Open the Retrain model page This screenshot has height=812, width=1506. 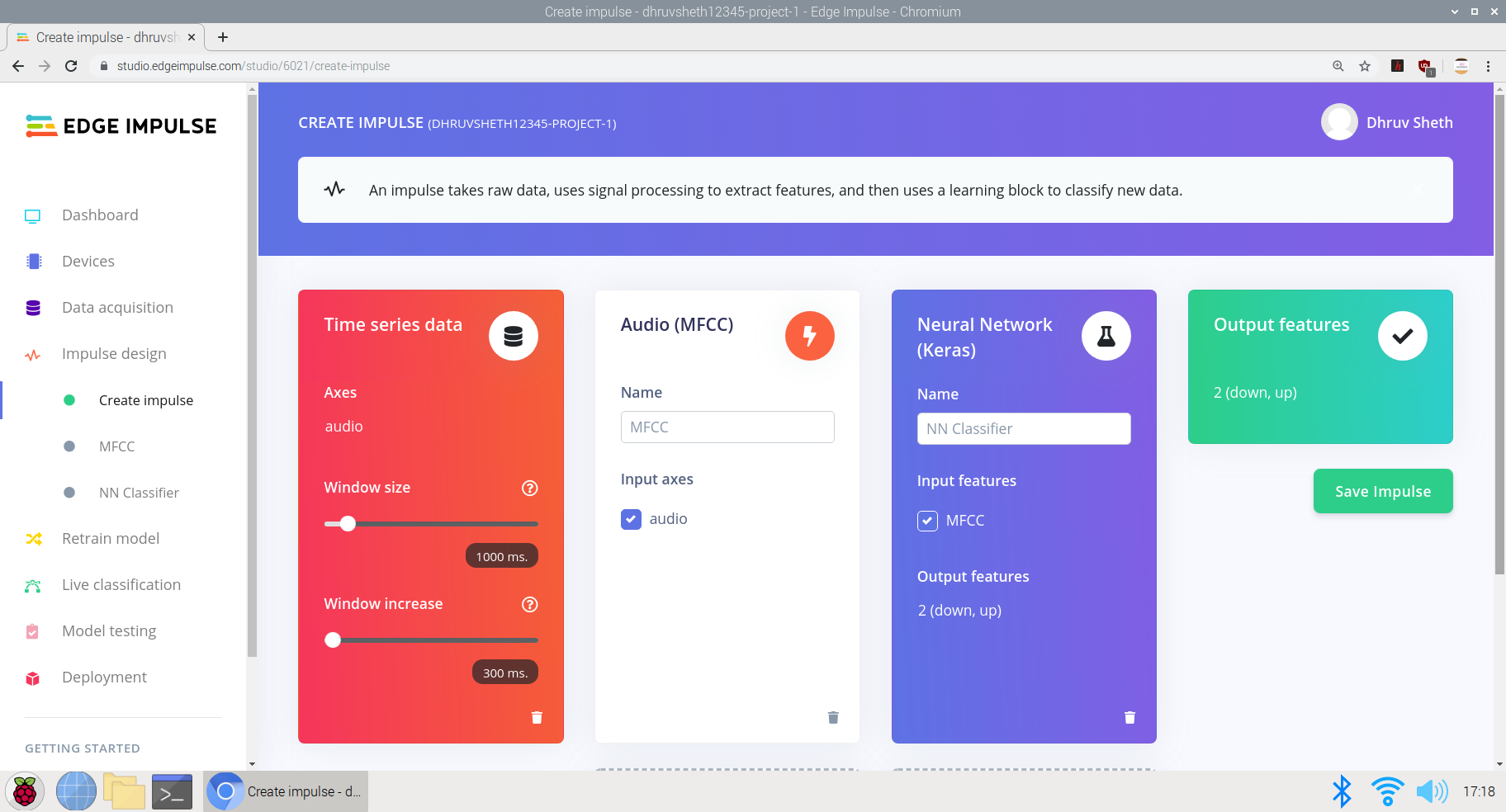pyautogui.click(x=111, y=539)
